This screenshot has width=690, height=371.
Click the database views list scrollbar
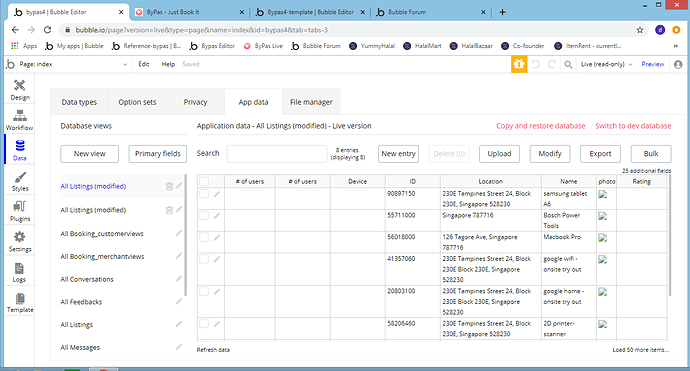(185, 235)
